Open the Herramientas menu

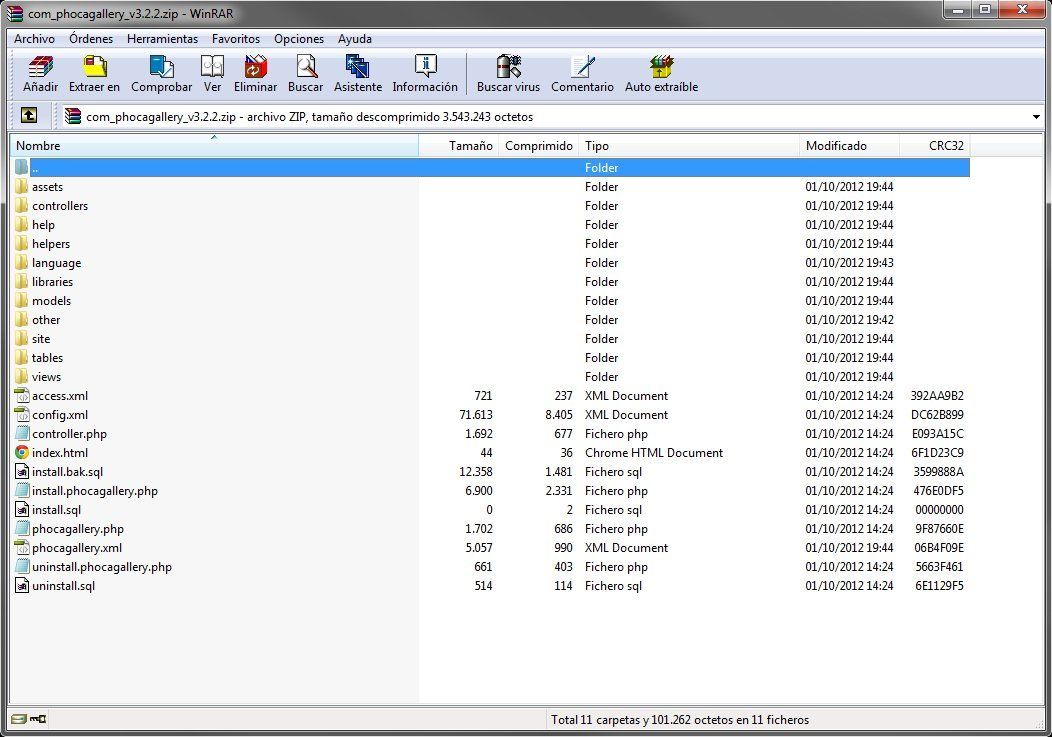click(162, 39)
